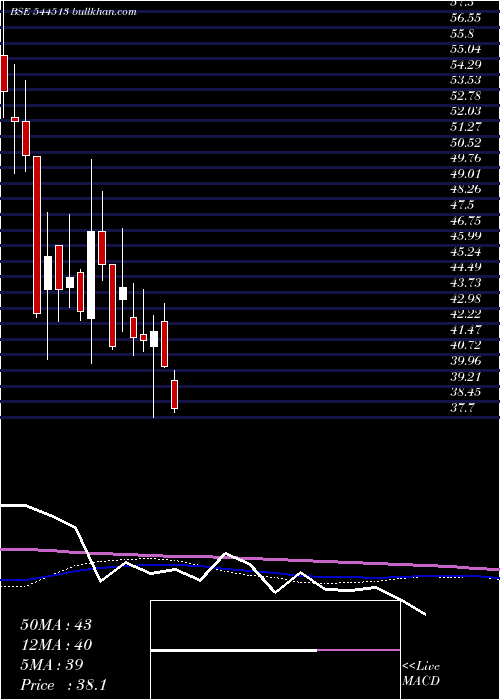Click the 52.03 price label
500x700 pixels.
click(x=466, y=111)
